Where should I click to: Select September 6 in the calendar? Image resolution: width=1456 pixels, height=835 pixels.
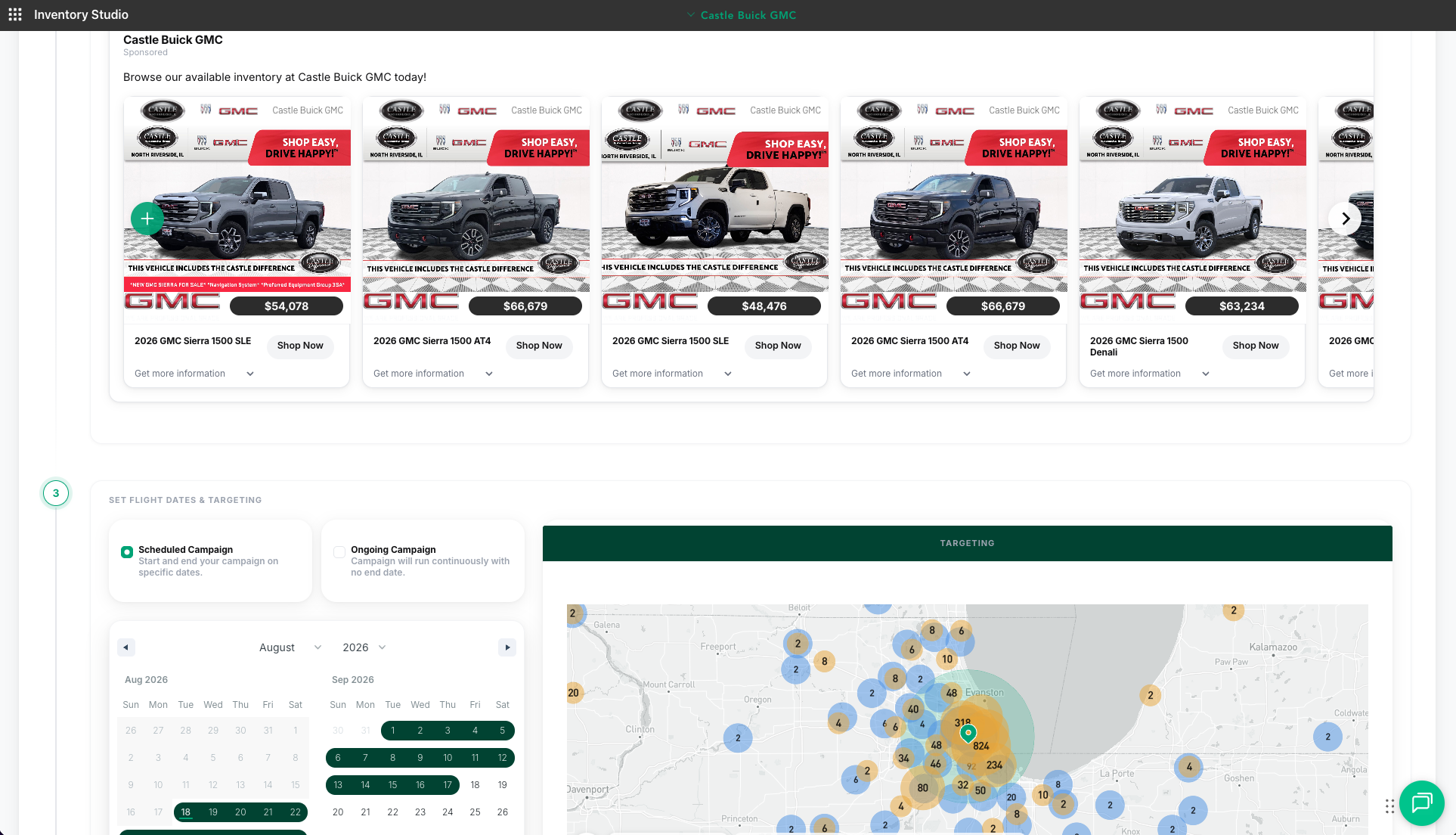pos(338,758)
